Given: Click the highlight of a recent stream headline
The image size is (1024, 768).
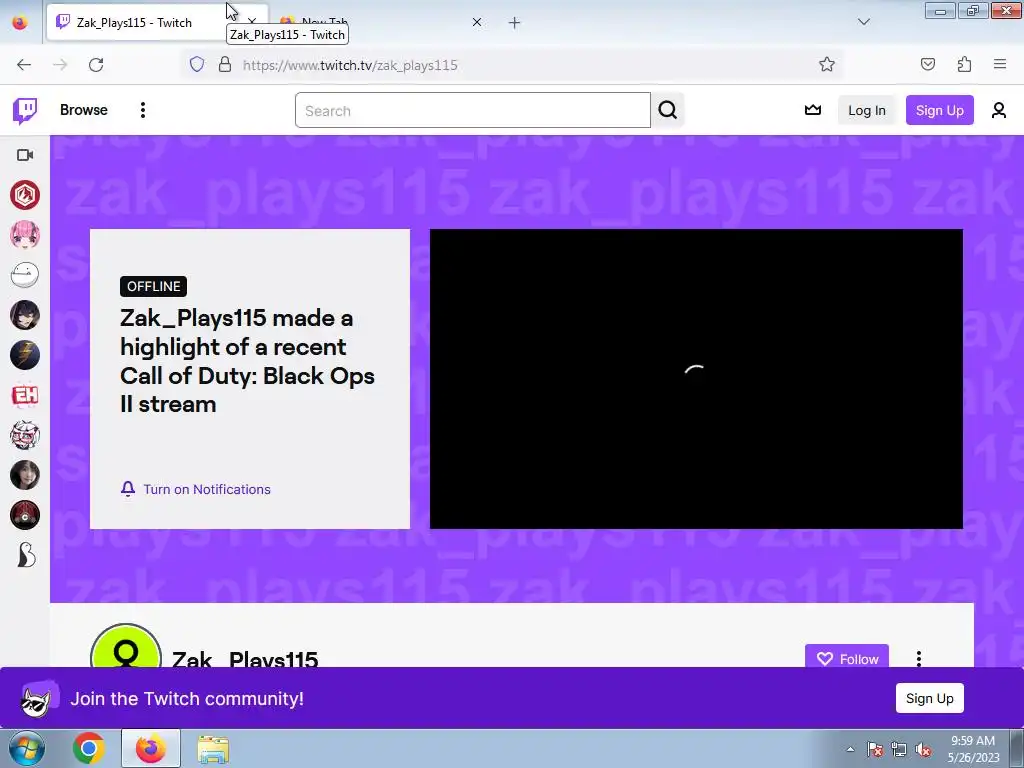Looking at the screenshot, I should click(x=247, y=361).
